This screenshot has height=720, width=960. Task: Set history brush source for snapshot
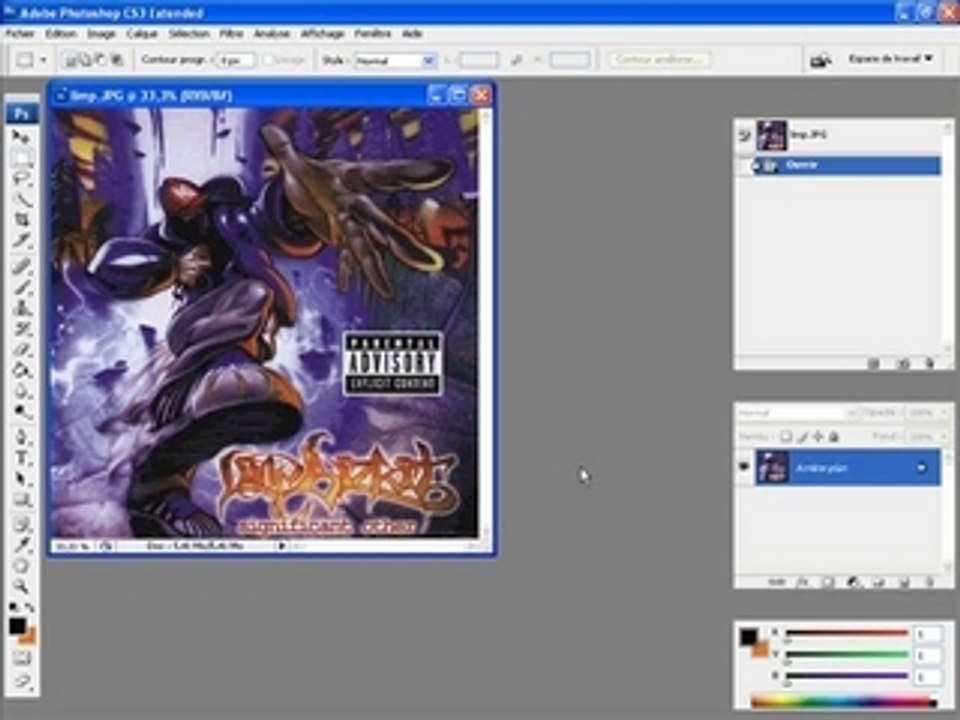tap(744, 135)
